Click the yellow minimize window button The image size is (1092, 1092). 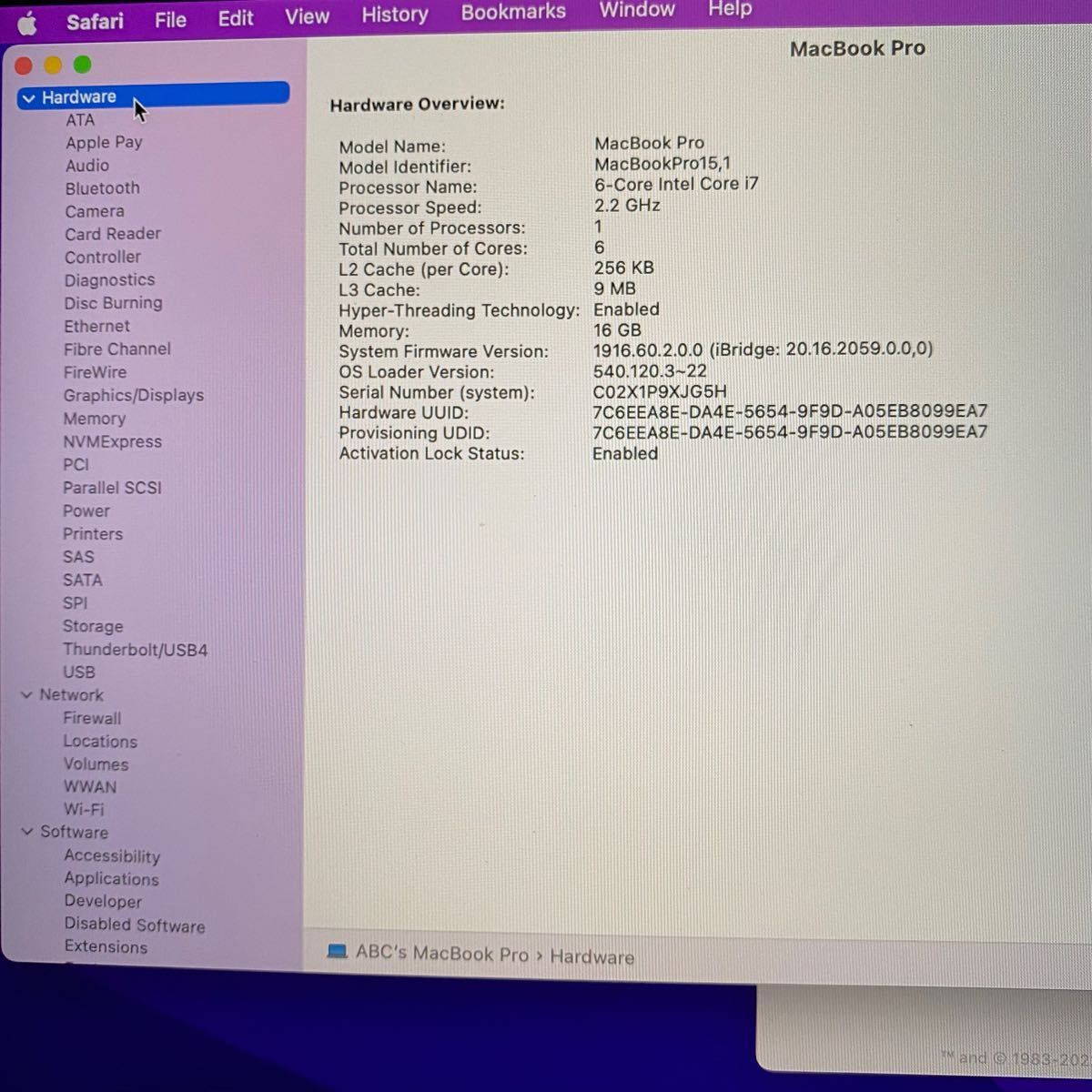tap(53, 65)
